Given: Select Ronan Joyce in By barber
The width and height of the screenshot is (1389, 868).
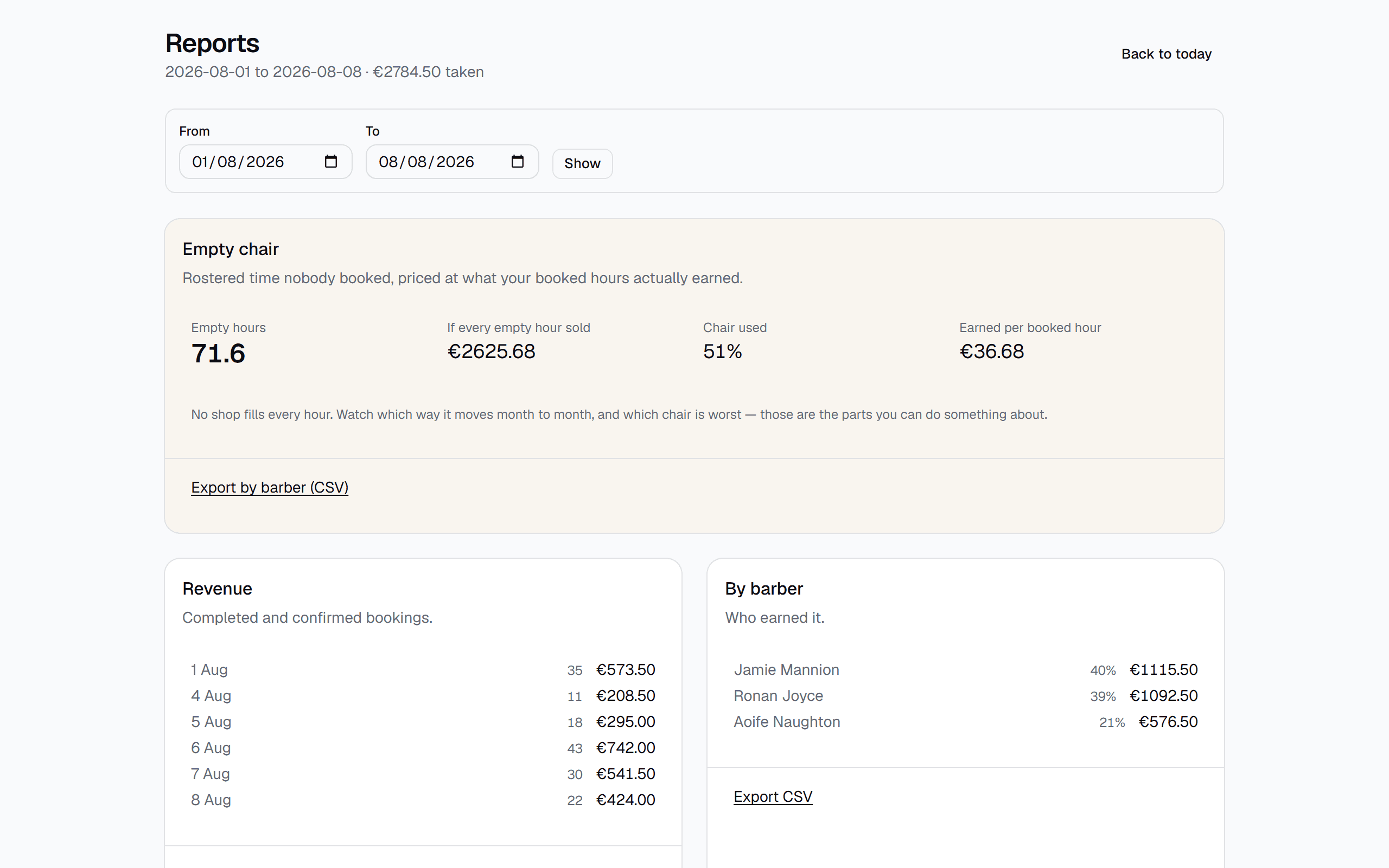Looking at the screenshot, I should [x=778, y=696].
